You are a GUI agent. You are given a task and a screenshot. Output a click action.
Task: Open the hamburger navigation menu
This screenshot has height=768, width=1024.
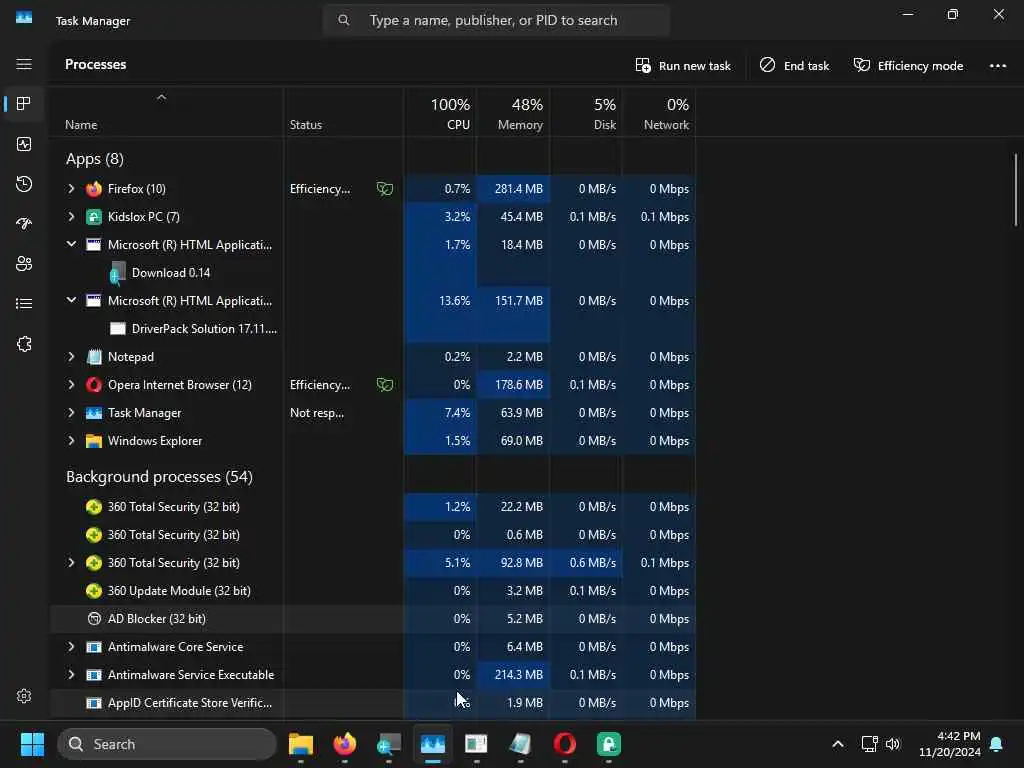[24, 64]
